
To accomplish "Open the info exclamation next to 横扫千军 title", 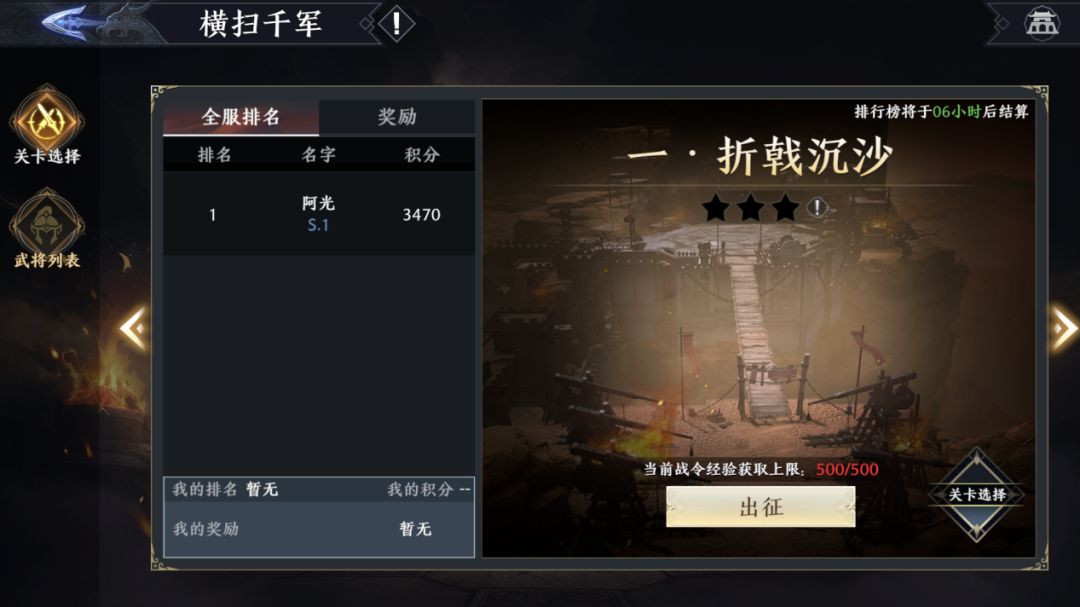I will click(x=396, y=23).
